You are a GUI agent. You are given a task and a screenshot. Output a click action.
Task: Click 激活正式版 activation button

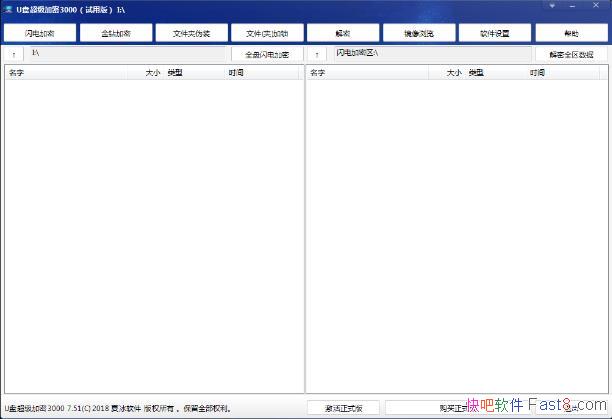[x=343, y=408]
